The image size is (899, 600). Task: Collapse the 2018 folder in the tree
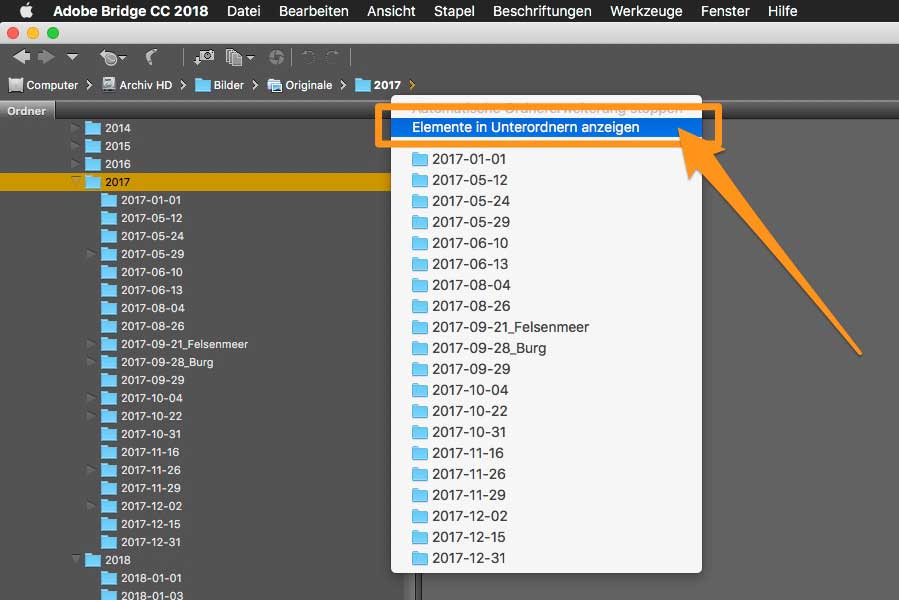pos(76,559)
